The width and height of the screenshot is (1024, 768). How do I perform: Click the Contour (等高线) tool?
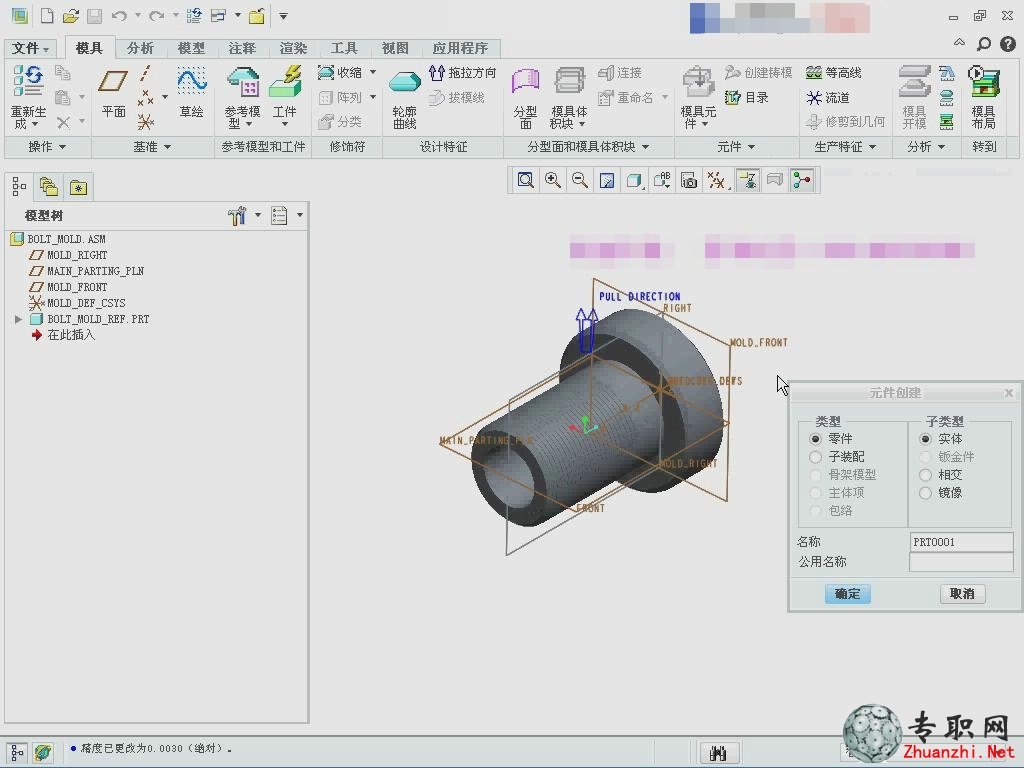(x=833, y=72)
